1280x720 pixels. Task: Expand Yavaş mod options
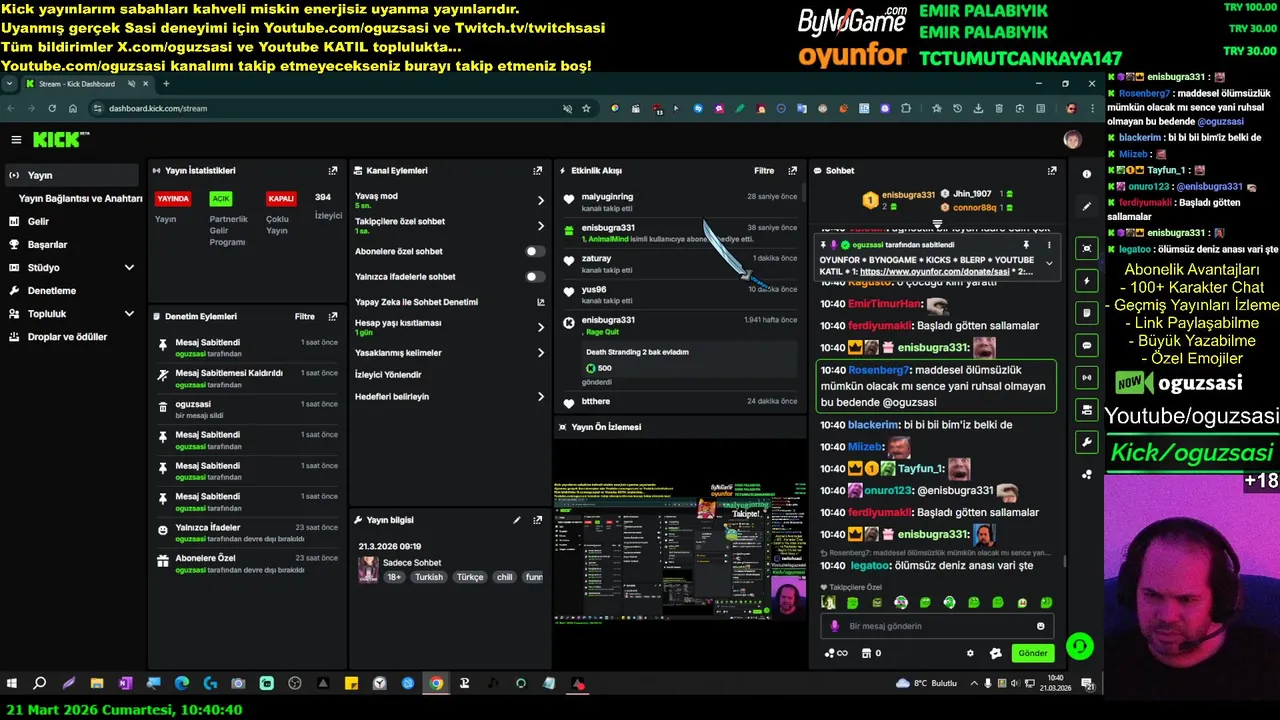point(541,200)
